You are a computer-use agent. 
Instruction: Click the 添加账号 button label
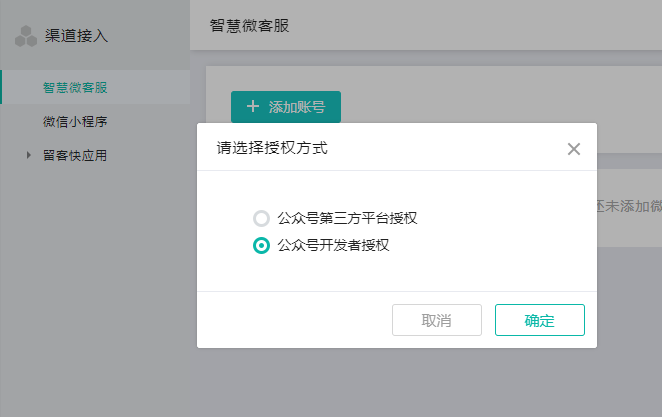(297, 106)
